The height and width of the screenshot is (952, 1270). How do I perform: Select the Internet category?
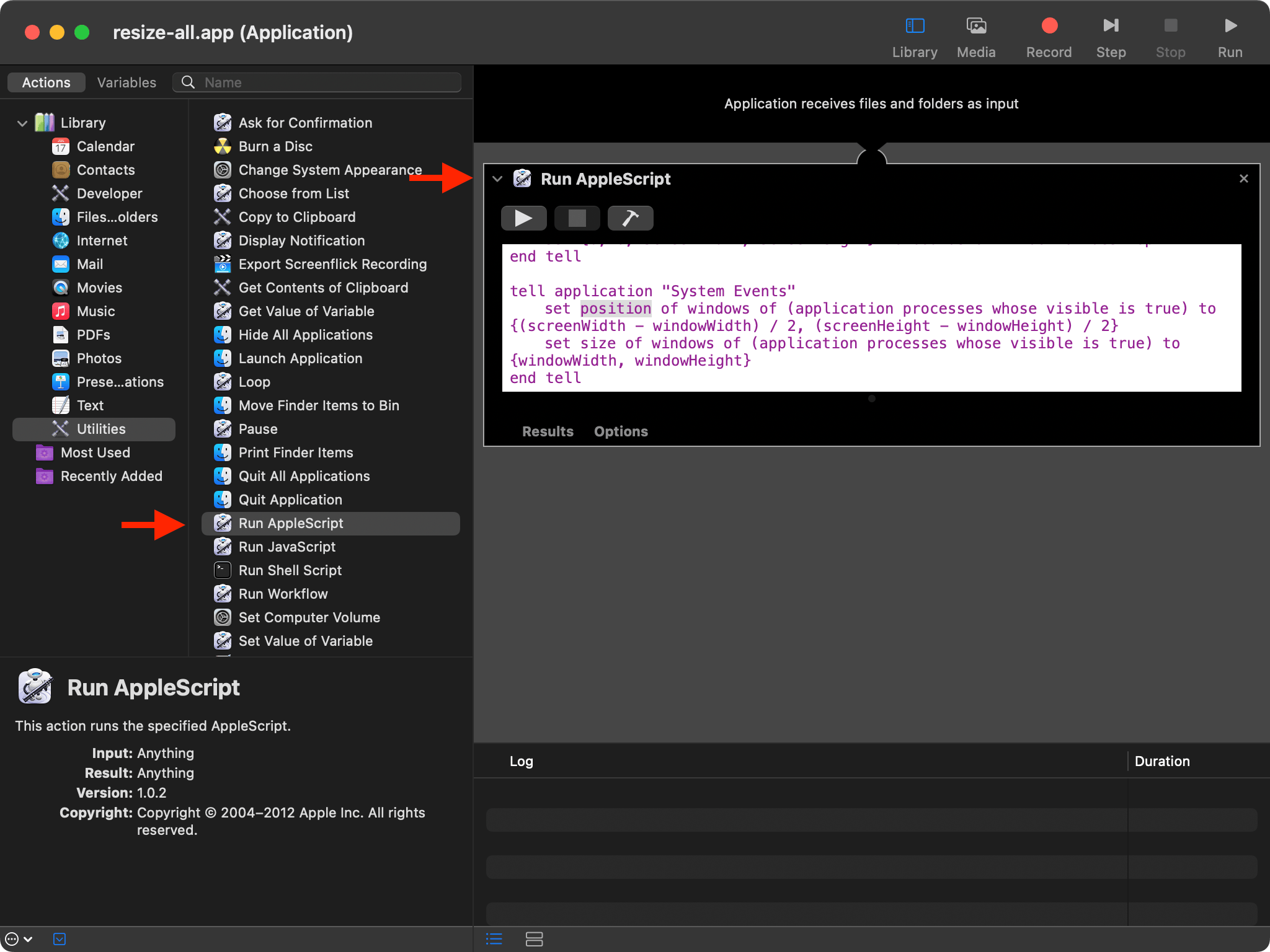pos(90,240)
